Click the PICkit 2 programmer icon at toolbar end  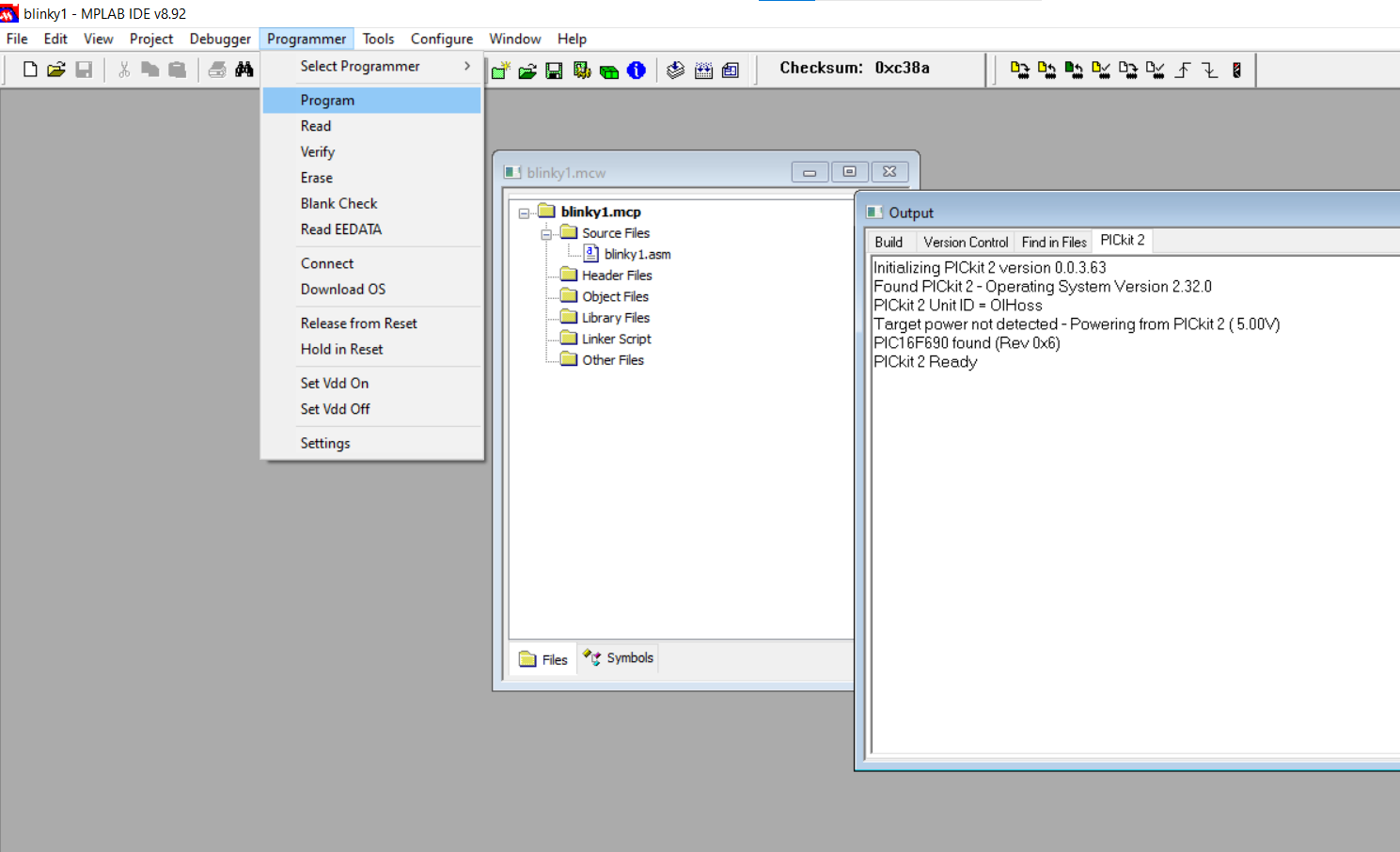point(1237,70)
